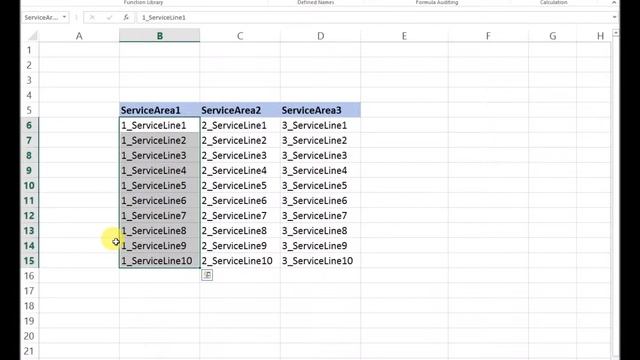Click cell containing 2_ServiceLine5
The height and width of the screenshot is (360, 640).
240,186
